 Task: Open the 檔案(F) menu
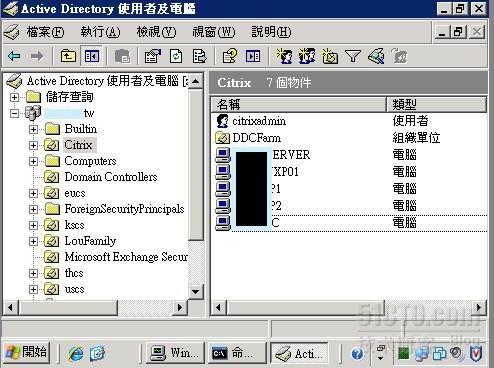coord(45,32)
